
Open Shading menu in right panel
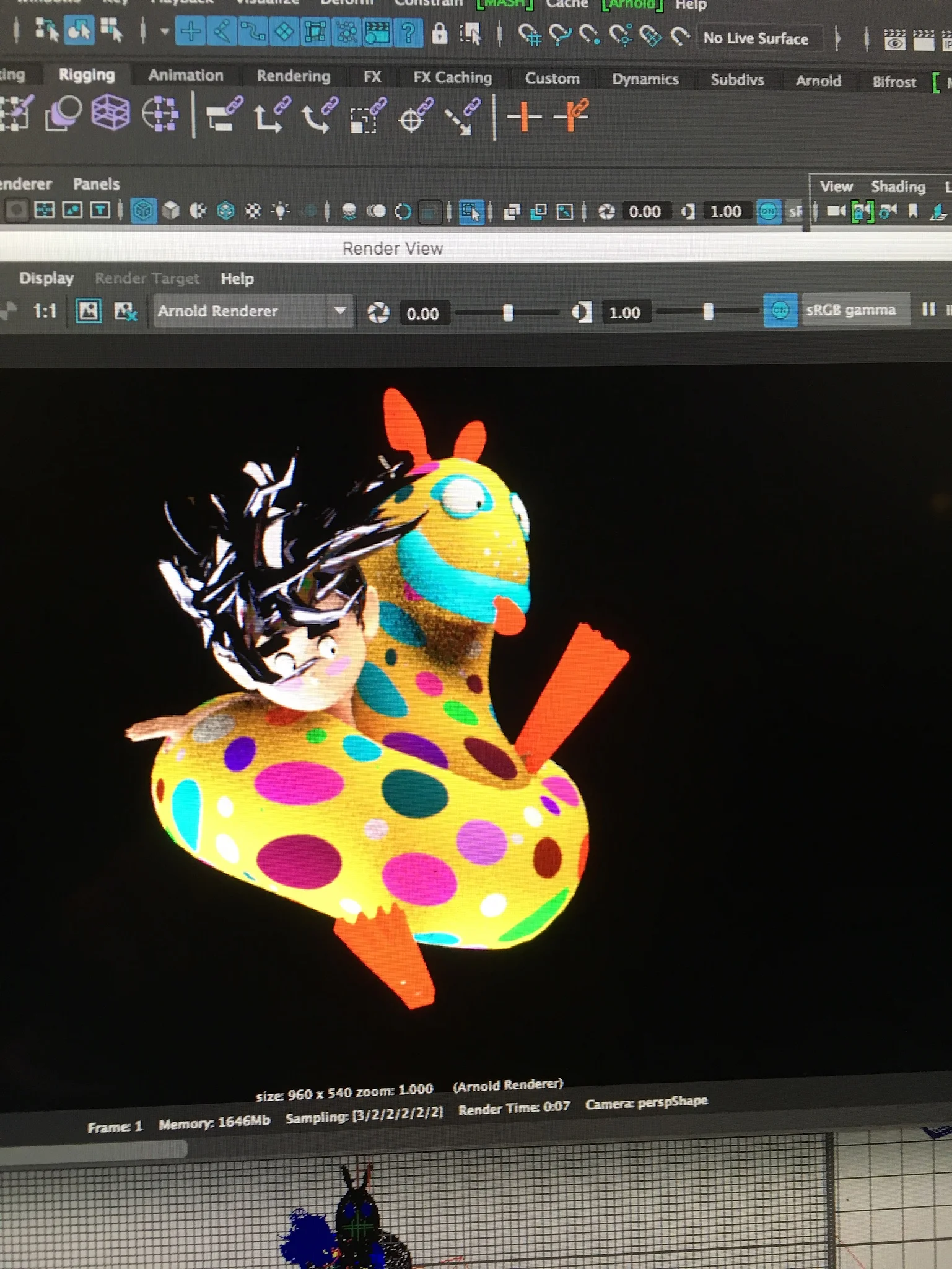[898, 186]
